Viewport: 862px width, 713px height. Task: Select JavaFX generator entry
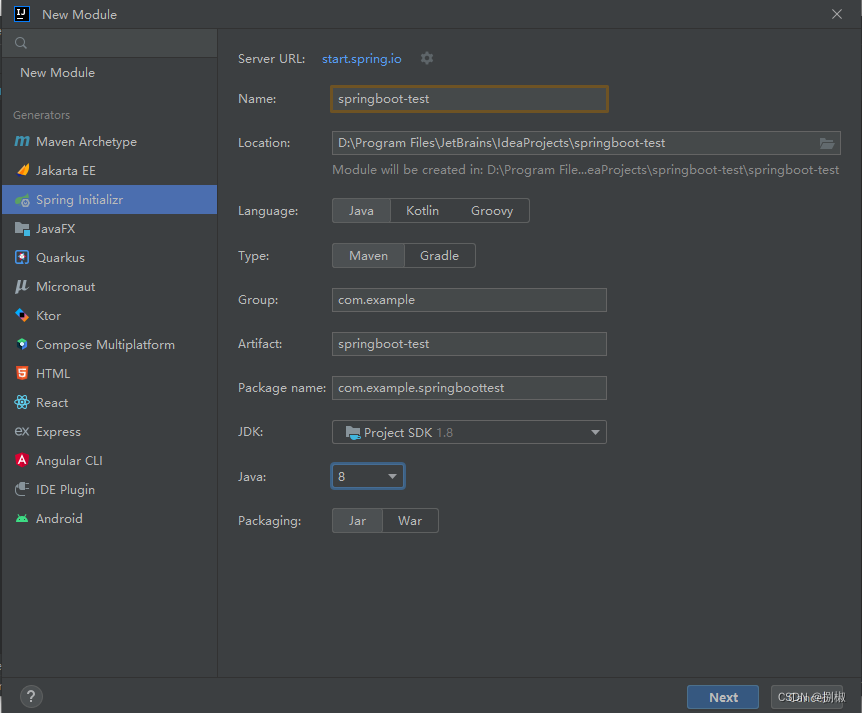point(109,229)
